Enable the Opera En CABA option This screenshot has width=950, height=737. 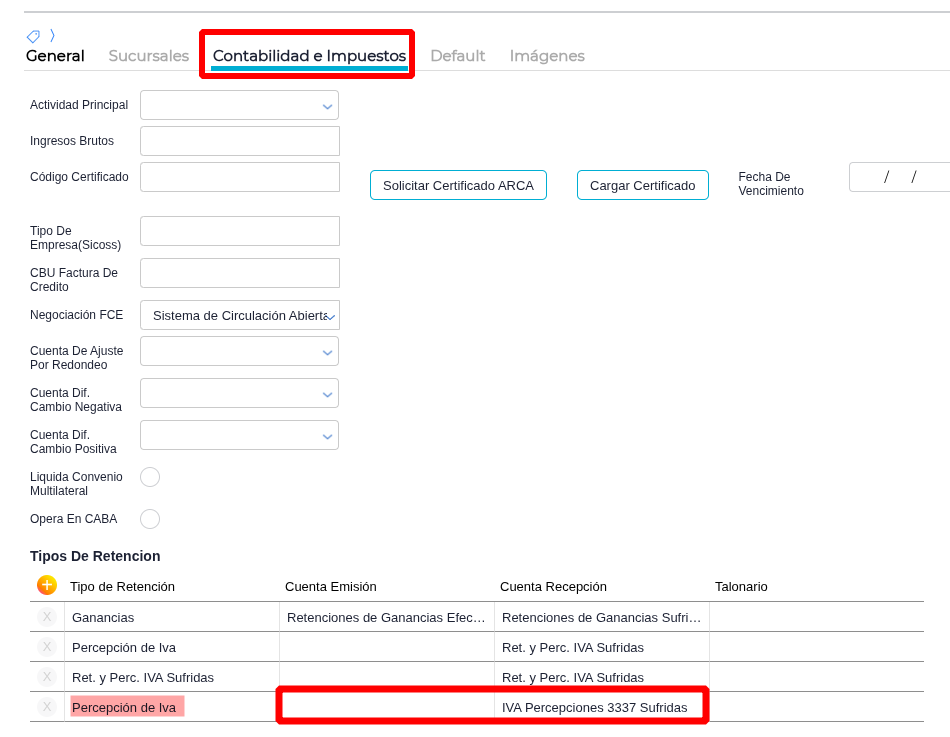pos(150,519)
